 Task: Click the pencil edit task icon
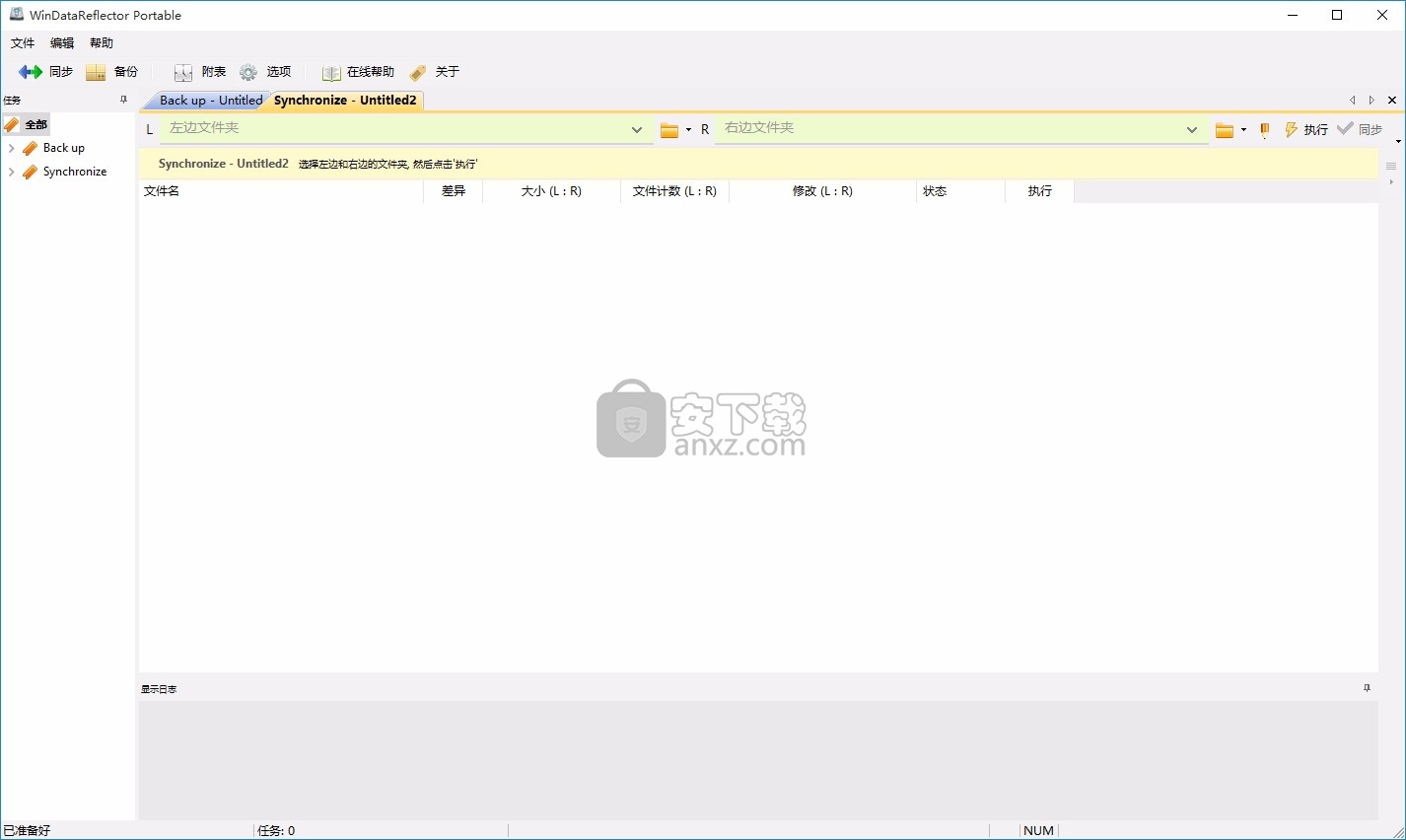(1265, 130)
